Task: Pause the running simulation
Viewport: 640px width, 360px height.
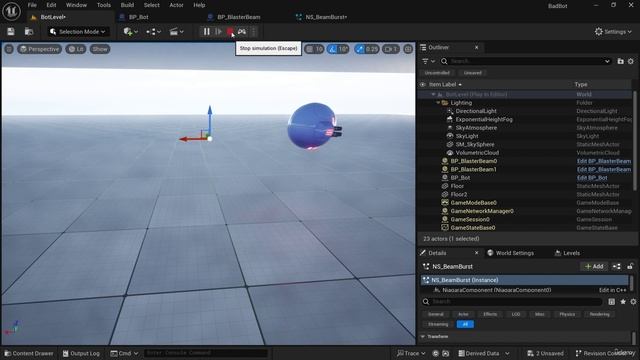Action: pyautogui.click(x=207, y=31)
